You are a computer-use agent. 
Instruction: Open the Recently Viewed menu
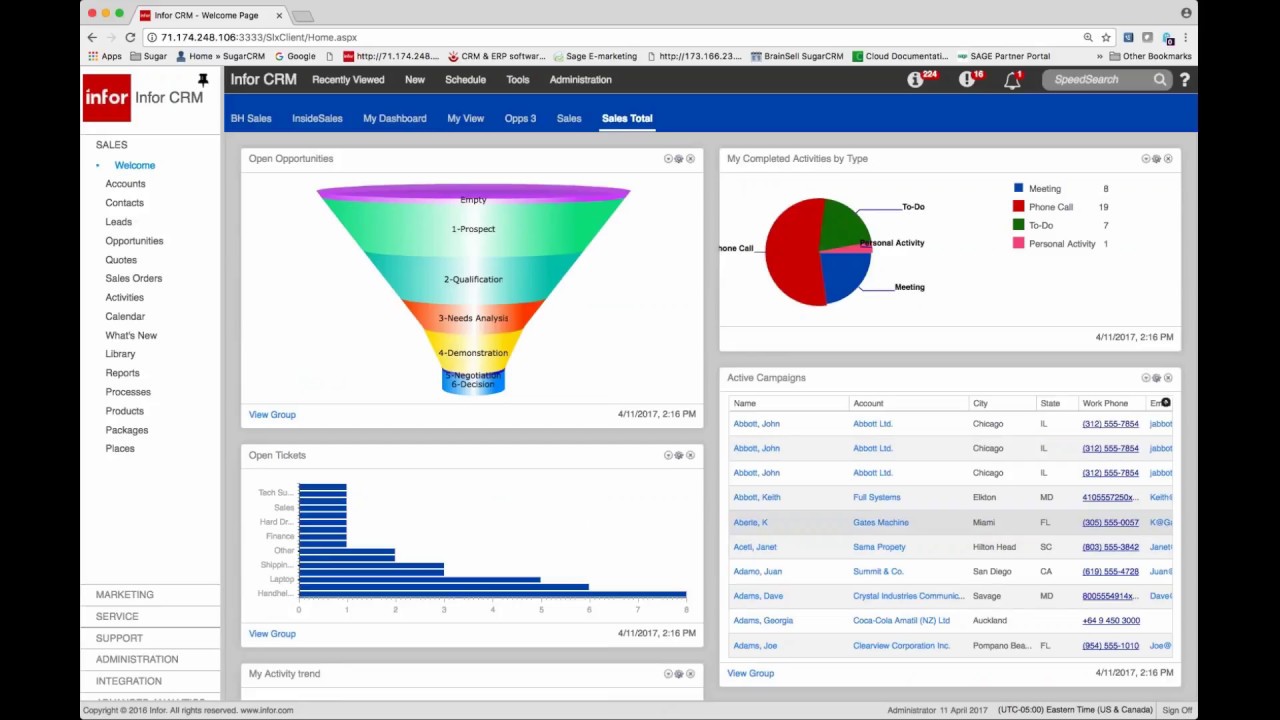348,80
